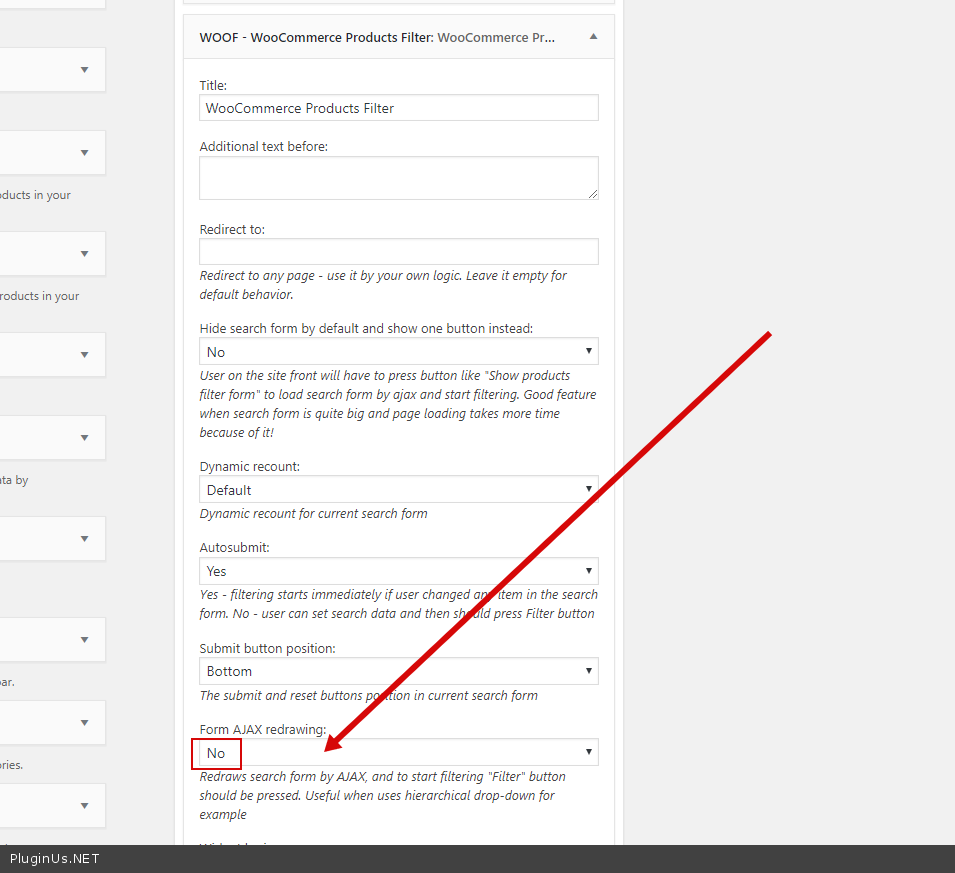The height and width of the screenshot is (873, 955).
Task: Focus the Additional text before textarea
Action: coord(398,178)
